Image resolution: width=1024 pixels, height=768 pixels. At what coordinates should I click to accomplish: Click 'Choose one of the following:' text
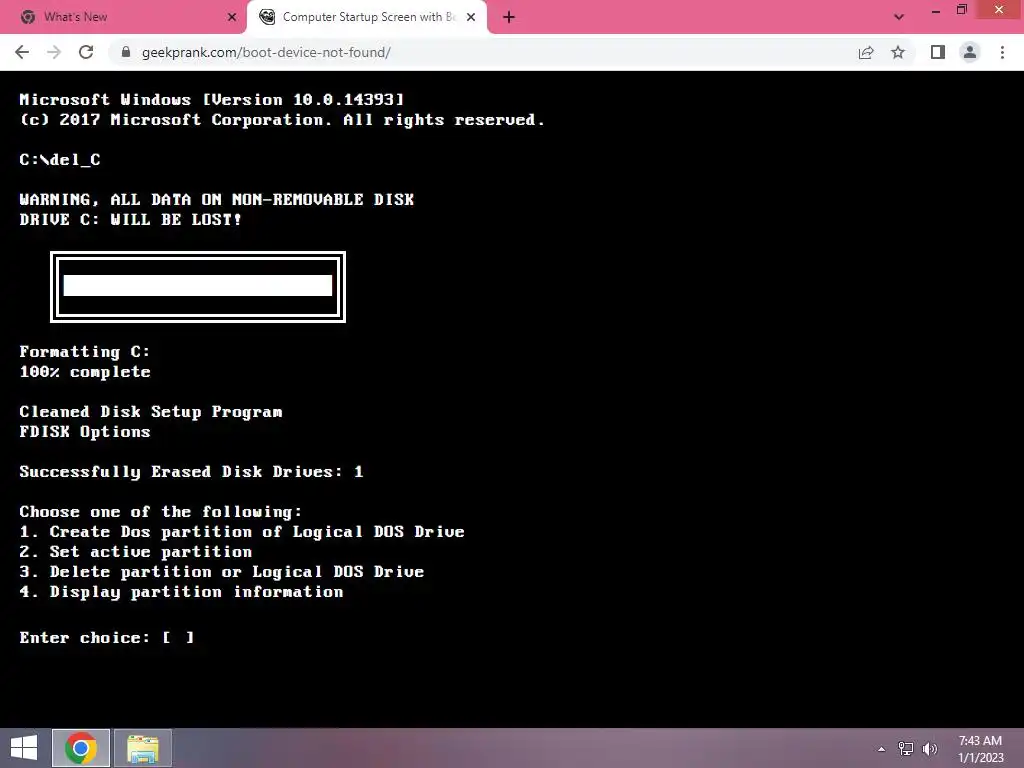160,511
